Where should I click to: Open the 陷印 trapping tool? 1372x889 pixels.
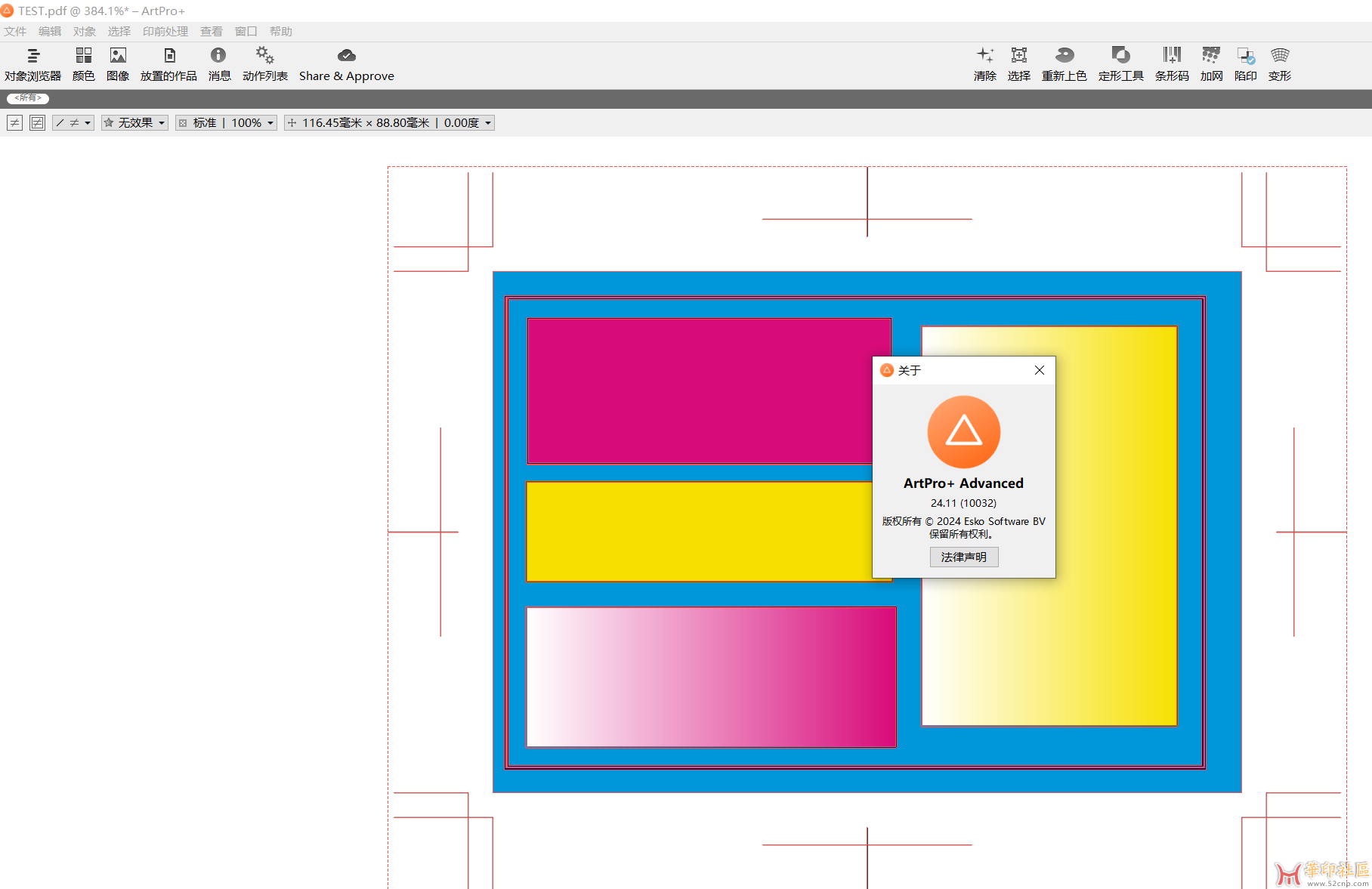point(1245,64)
